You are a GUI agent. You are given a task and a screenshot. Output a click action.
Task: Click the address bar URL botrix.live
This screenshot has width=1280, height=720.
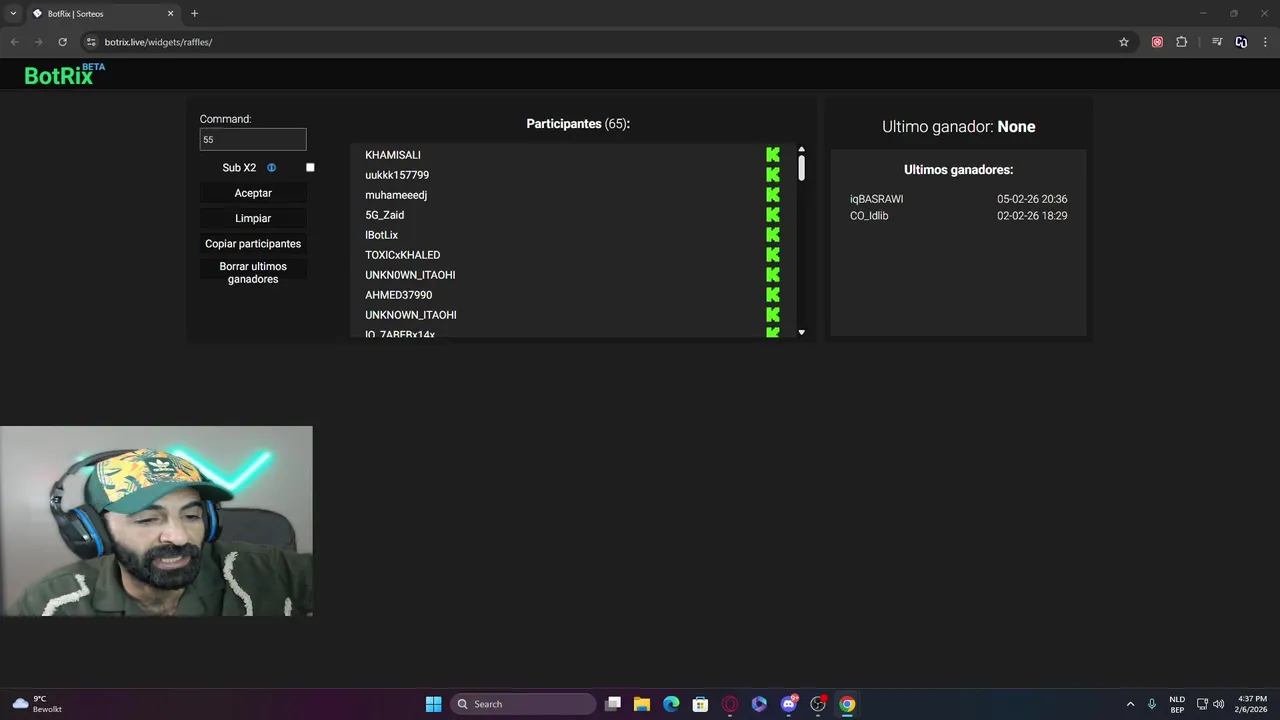point(158,42)
